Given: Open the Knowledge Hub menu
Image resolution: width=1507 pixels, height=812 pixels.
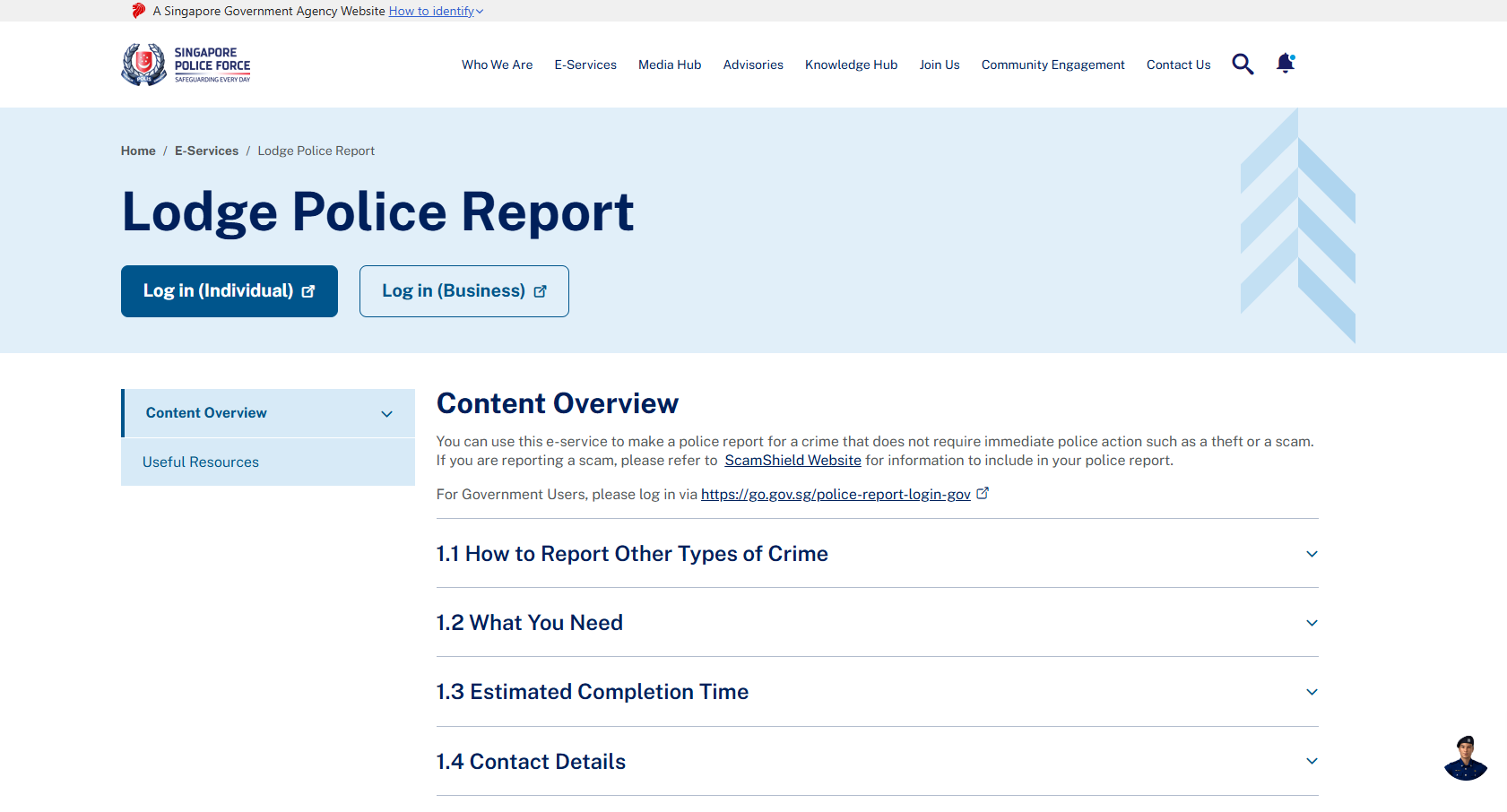Looking at the screenshot, I should pos(850,64).
